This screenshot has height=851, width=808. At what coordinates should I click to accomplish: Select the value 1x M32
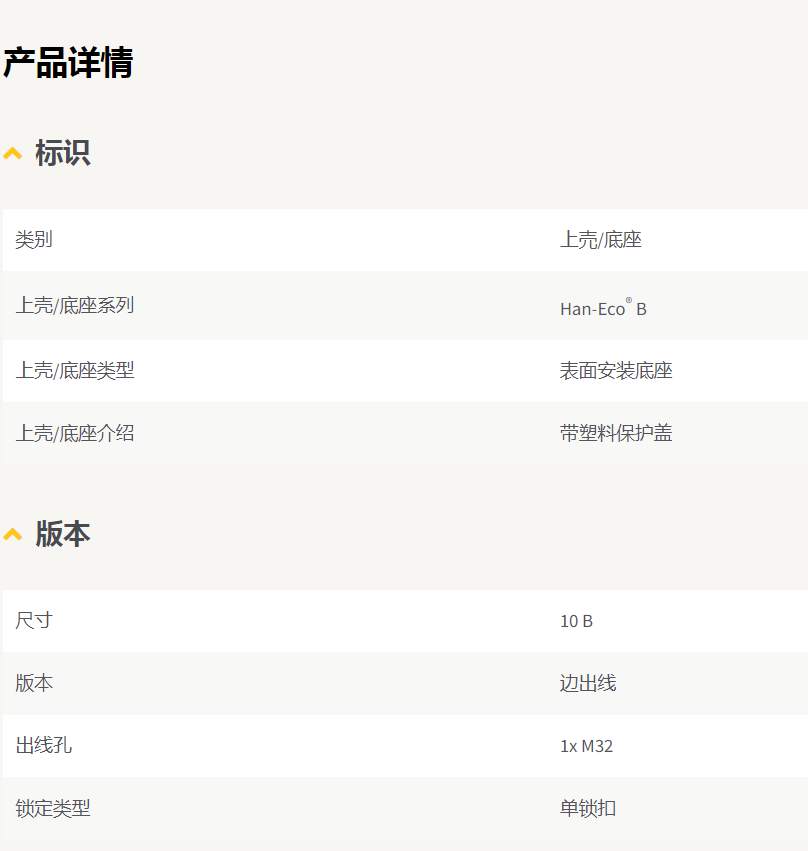(587, 746)
